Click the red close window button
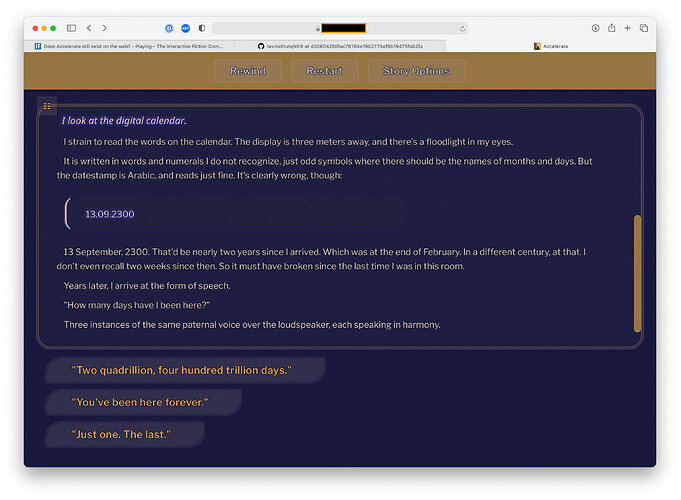This screenshot has width=681, height=500. (x=35, y=28)
